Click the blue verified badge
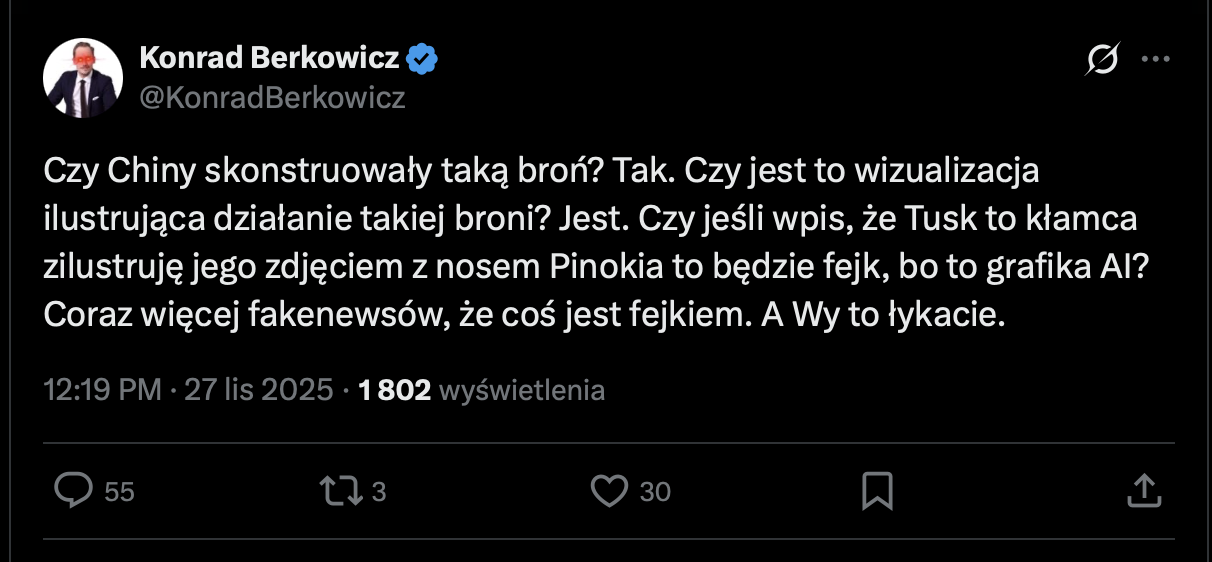 422,59
